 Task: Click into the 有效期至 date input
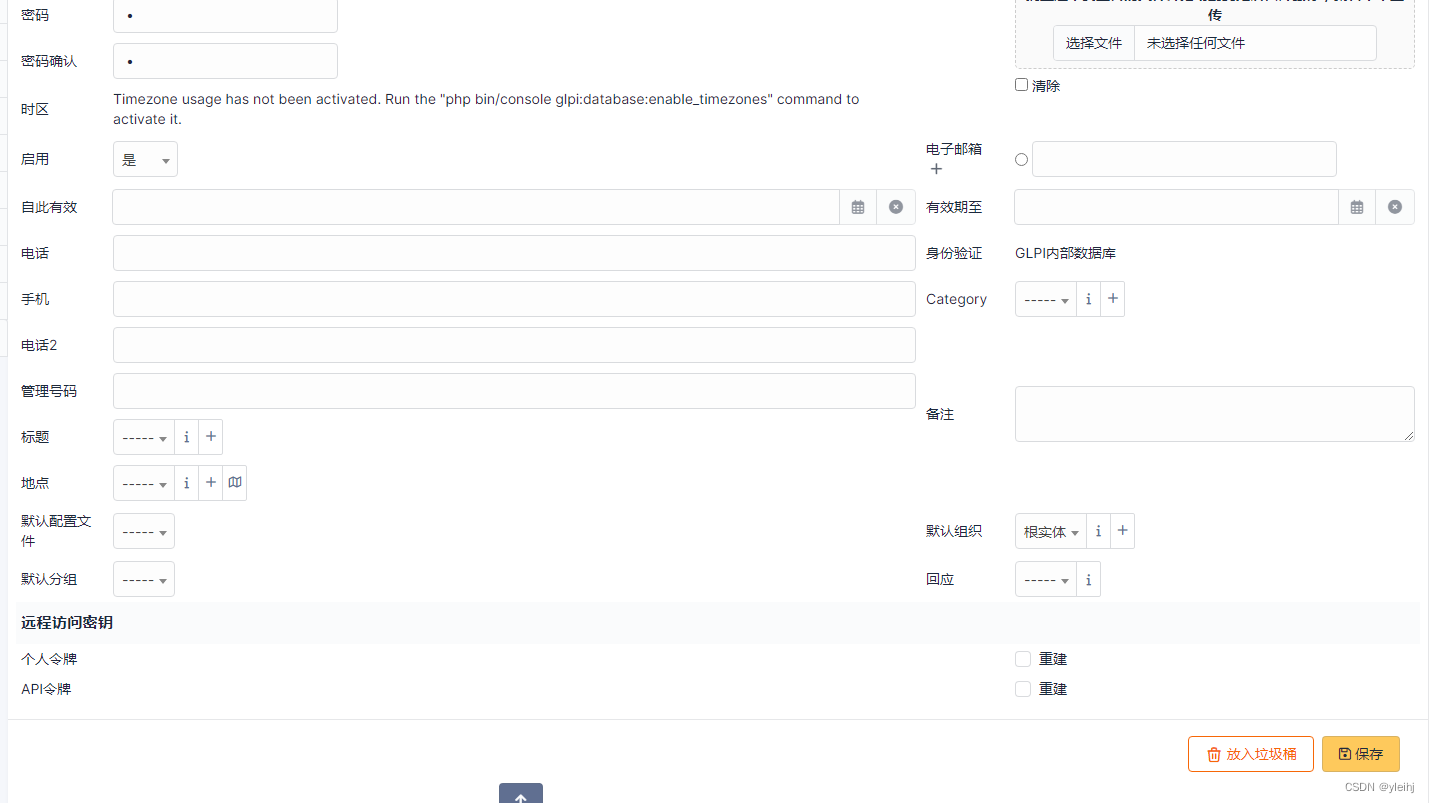tap(1176, 207)
